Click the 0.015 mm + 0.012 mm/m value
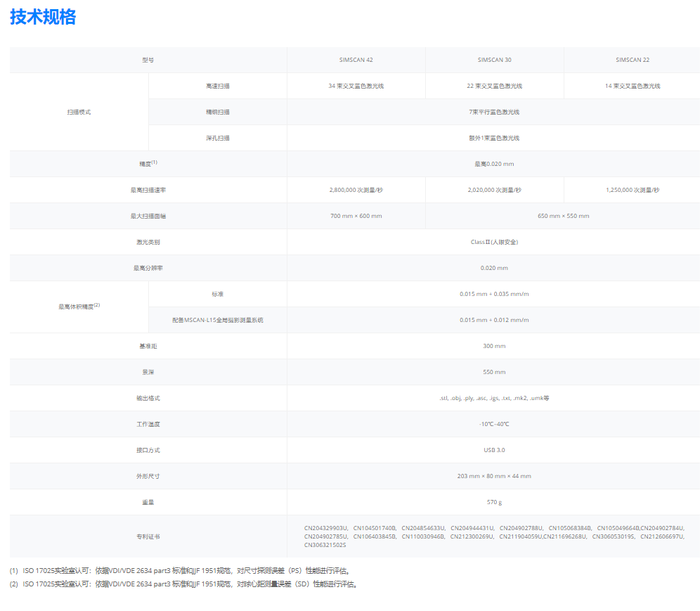This screenshot has width=700, height=611. (x=494, y=320)
